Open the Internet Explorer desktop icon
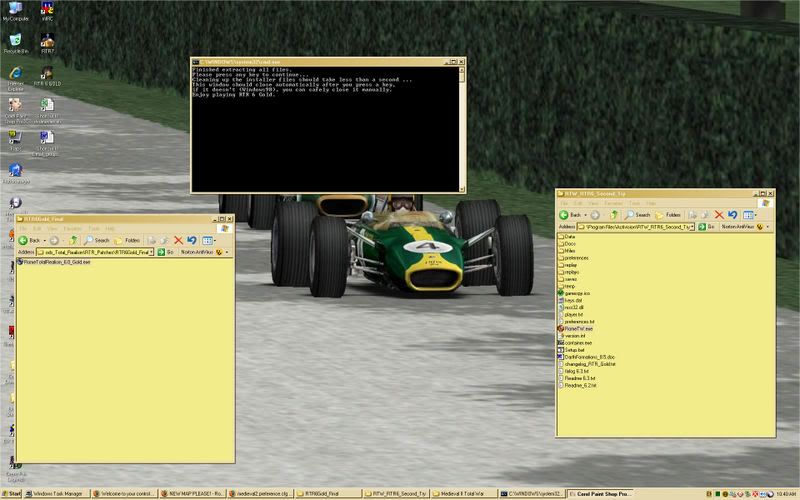The width and height of the screenshot is (800, 500). (15, 73)
